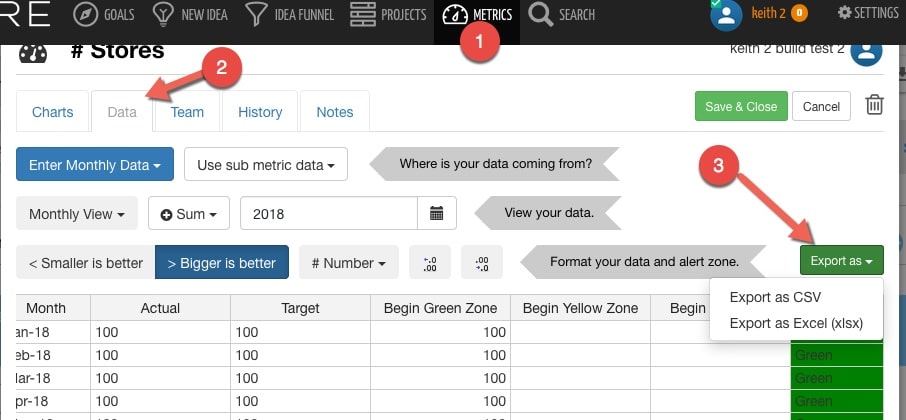This screenshot has height=420, width=906.
Task: Open the Sum aggregation dropdown
Action: tap(189, 213)
